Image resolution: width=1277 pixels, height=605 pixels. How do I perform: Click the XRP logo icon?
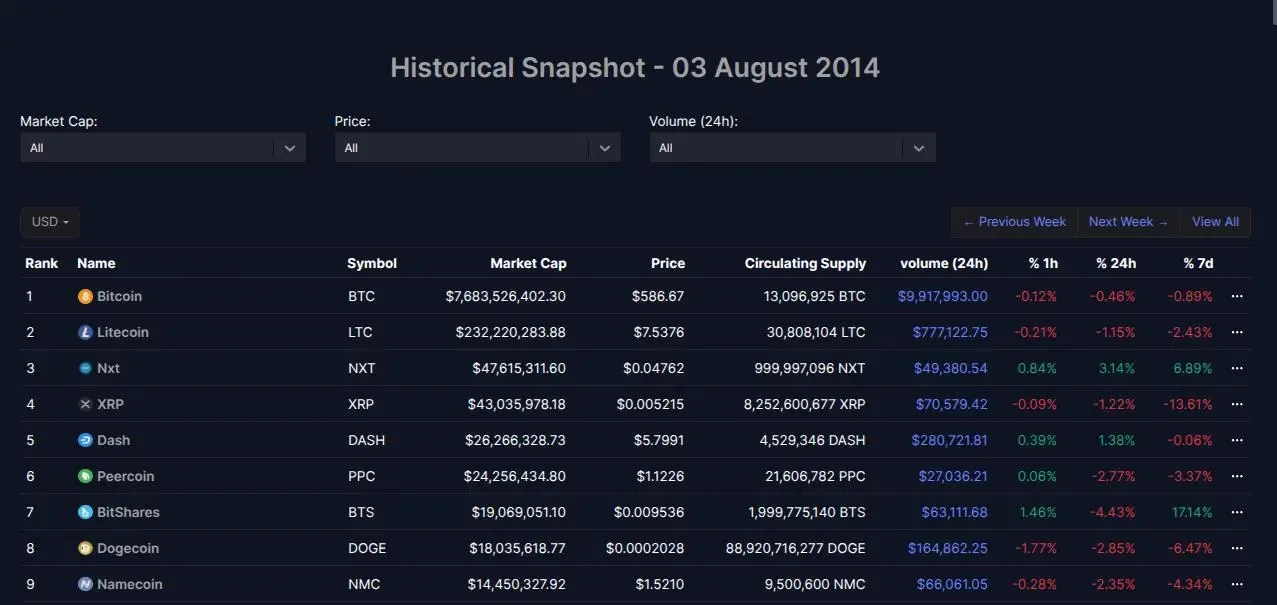pyautogui.click(x=85, y=403)
